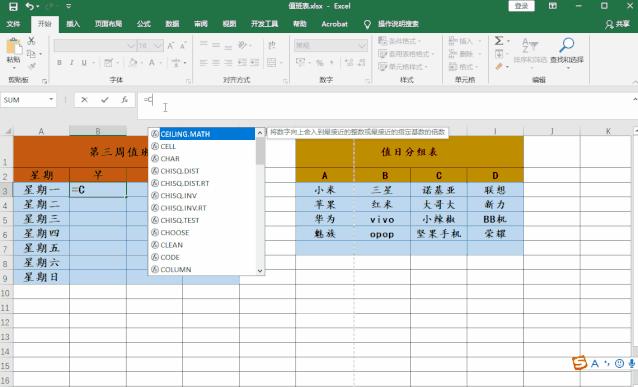Click the wrap text icon

[272, 45]
